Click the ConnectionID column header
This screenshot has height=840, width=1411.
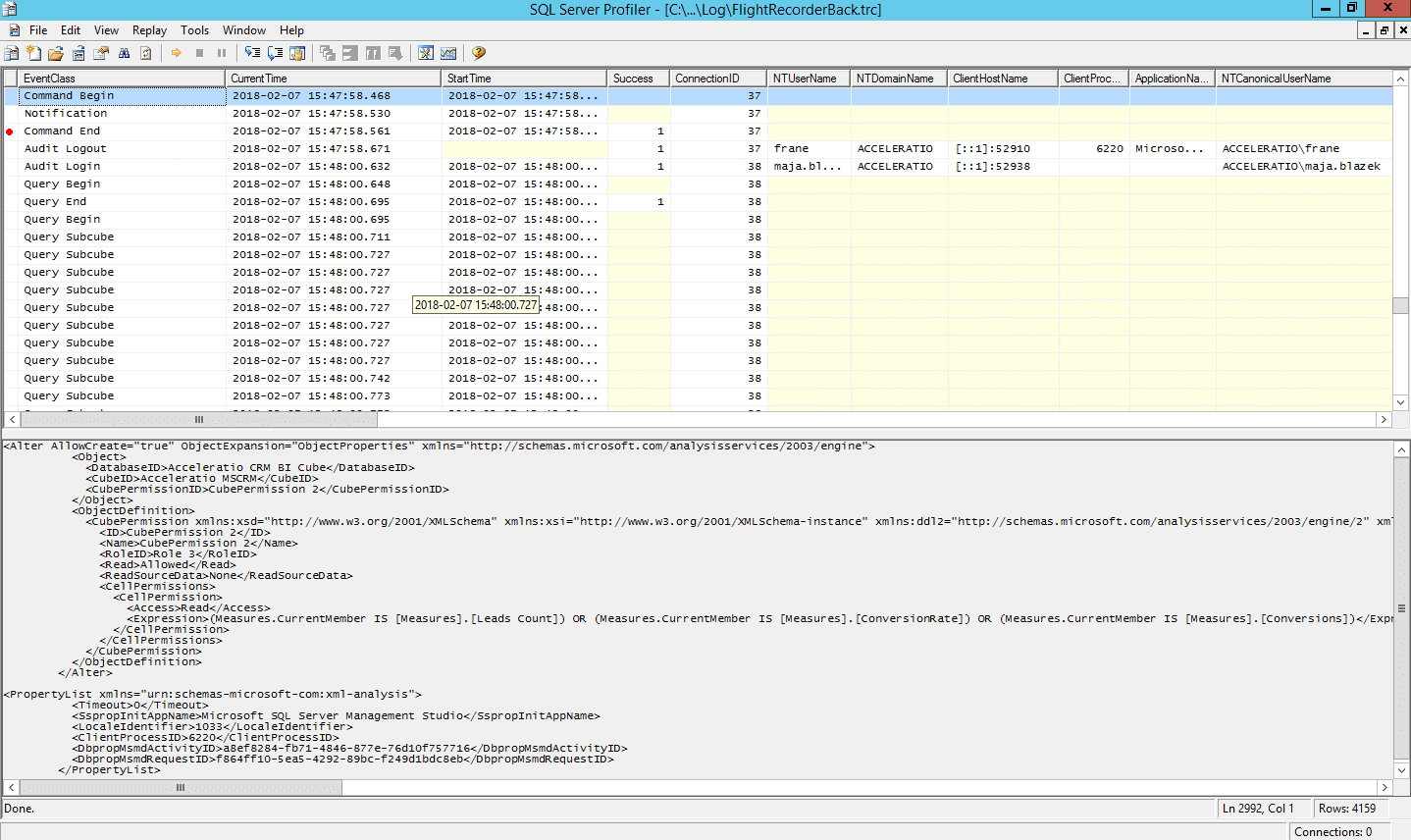tap(718, 79)
